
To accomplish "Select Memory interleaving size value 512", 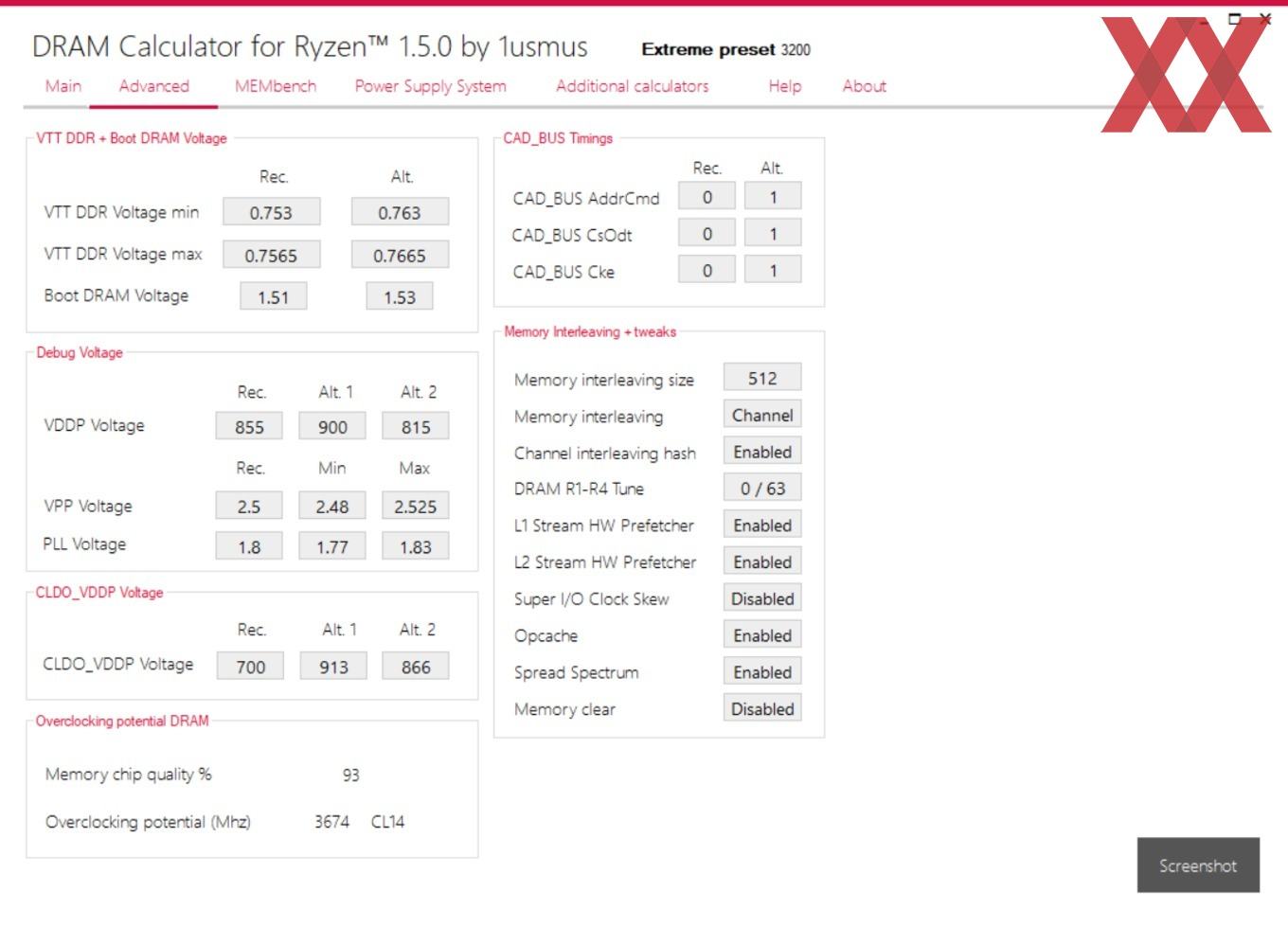I will click(762, 378).
